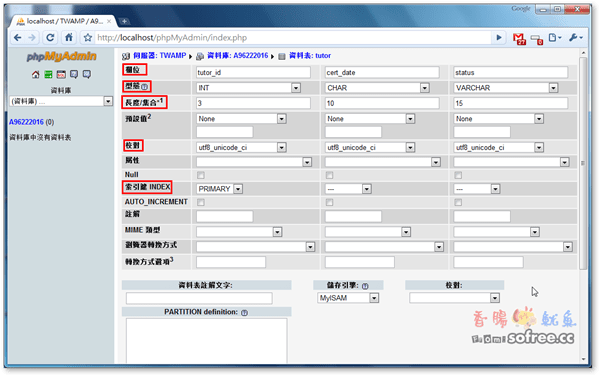Click database A96222016 breadcrumb link
The height and width of the screenshot is (376, 600).
coord(237,56)
